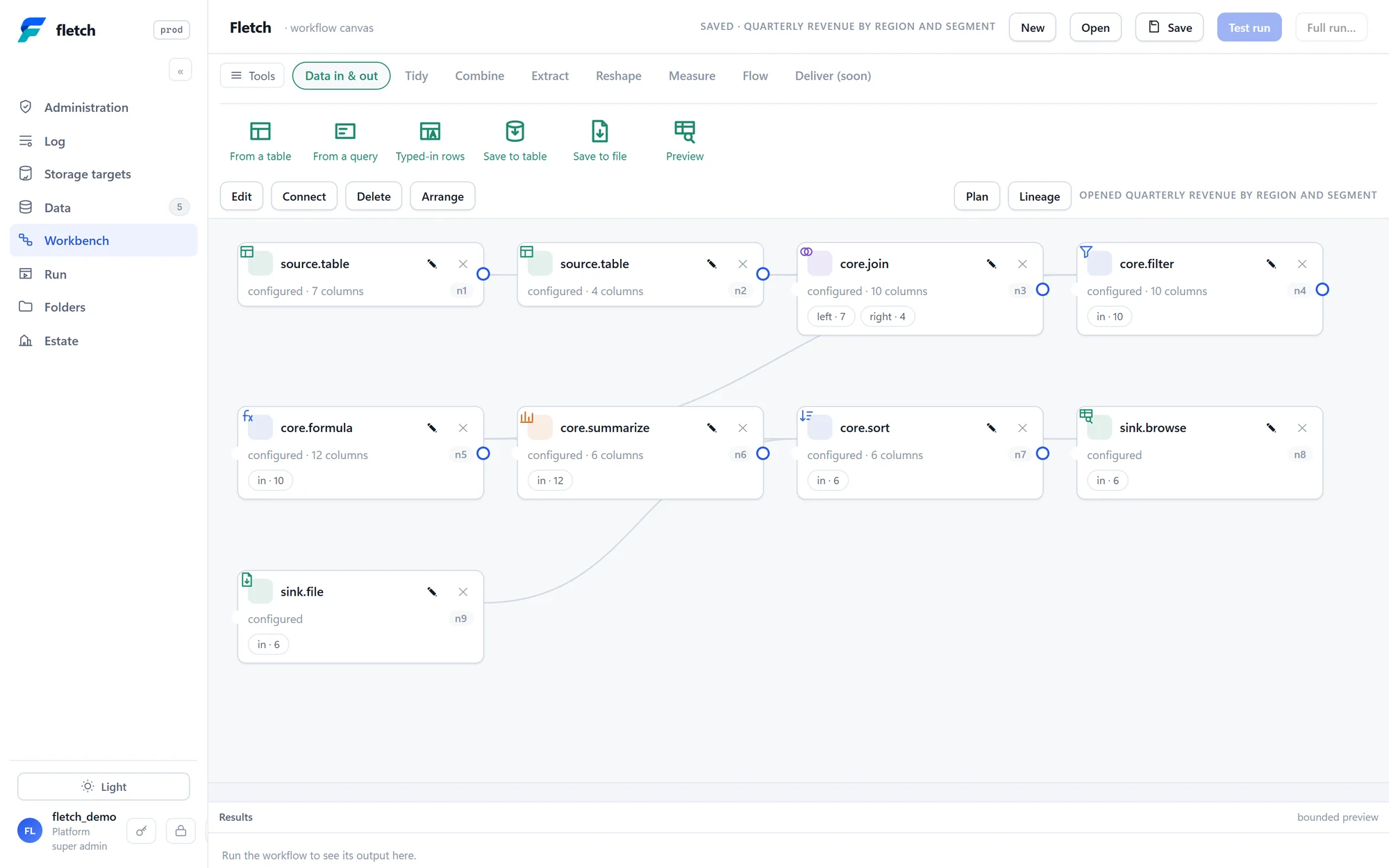Show the Lineage view
The image size is (1389, 868).
1039,197
